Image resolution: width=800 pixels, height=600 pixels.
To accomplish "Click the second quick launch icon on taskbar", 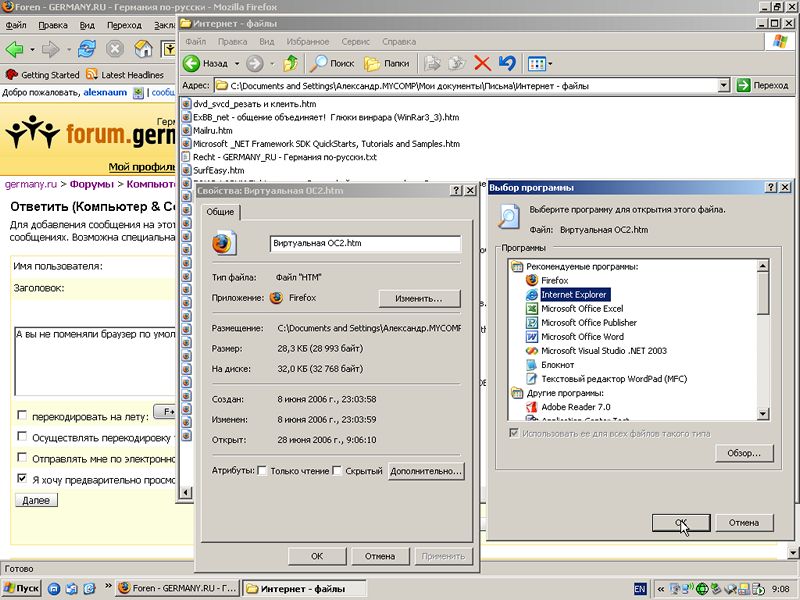I will 71,588.
